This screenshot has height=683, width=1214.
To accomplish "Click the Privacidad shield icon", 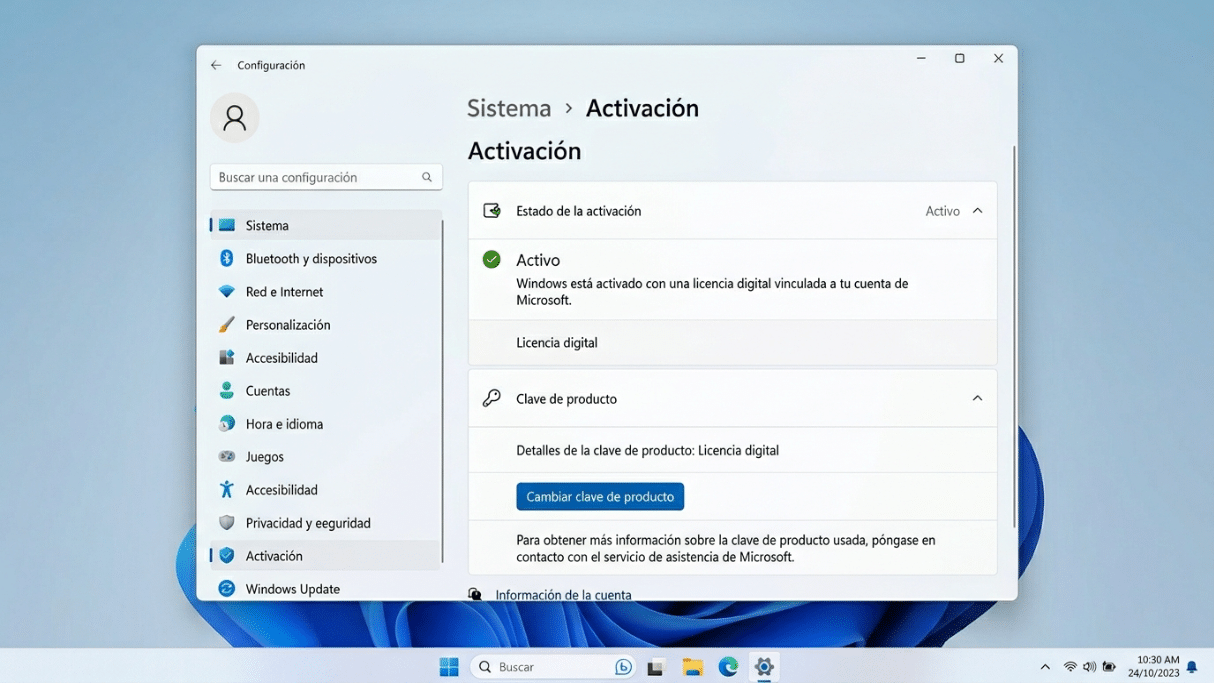I will 227,522.
